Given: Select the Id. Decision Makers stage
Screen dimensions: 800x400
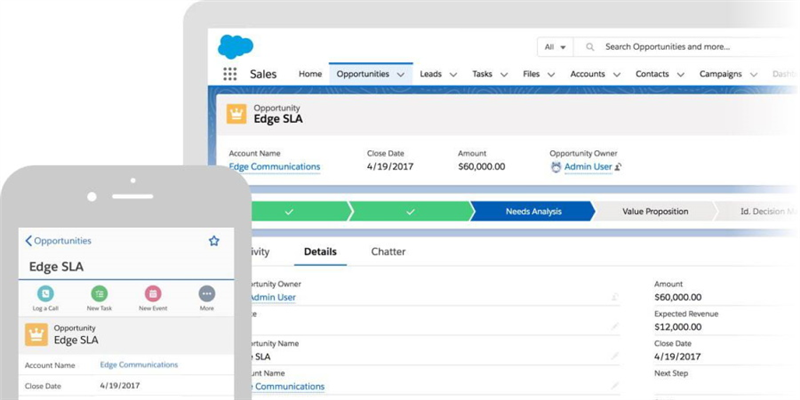Looking at the screenshot, I should (756, 211).
